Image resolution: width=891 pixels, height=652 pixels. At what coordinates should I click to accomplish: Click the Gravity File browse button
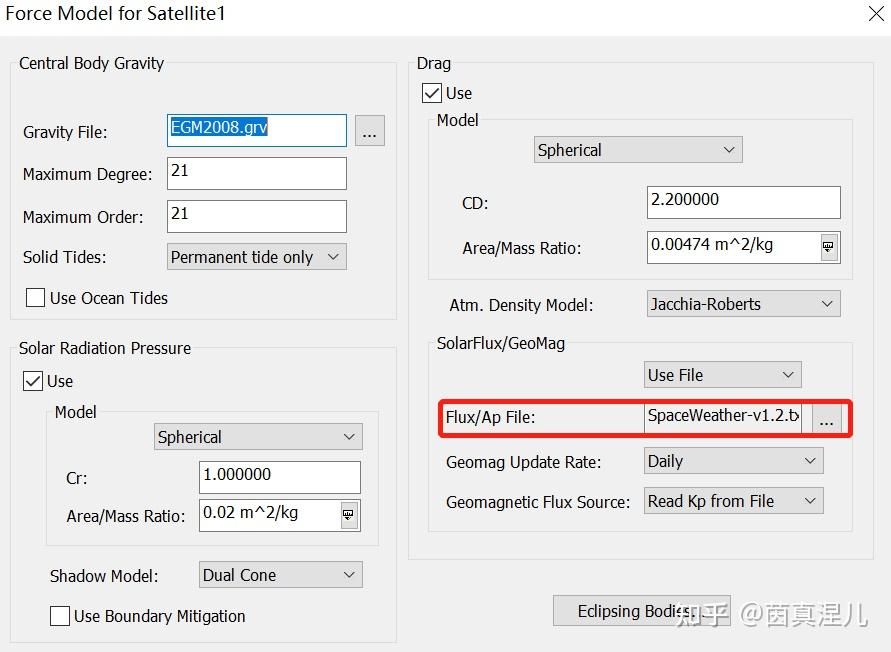pyautogui.click(x=370, y=131)
